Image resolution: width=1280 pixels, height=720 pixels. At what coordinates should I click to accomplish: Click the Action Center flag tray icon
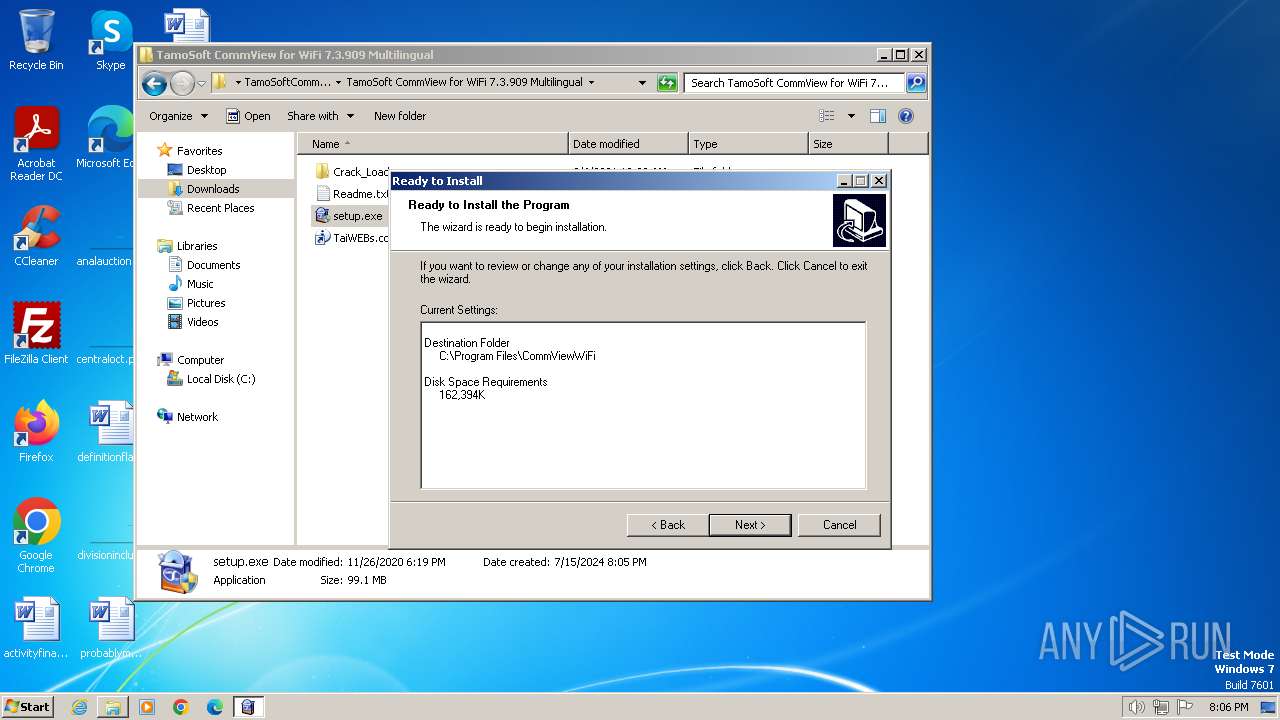tap(1185, 707)
